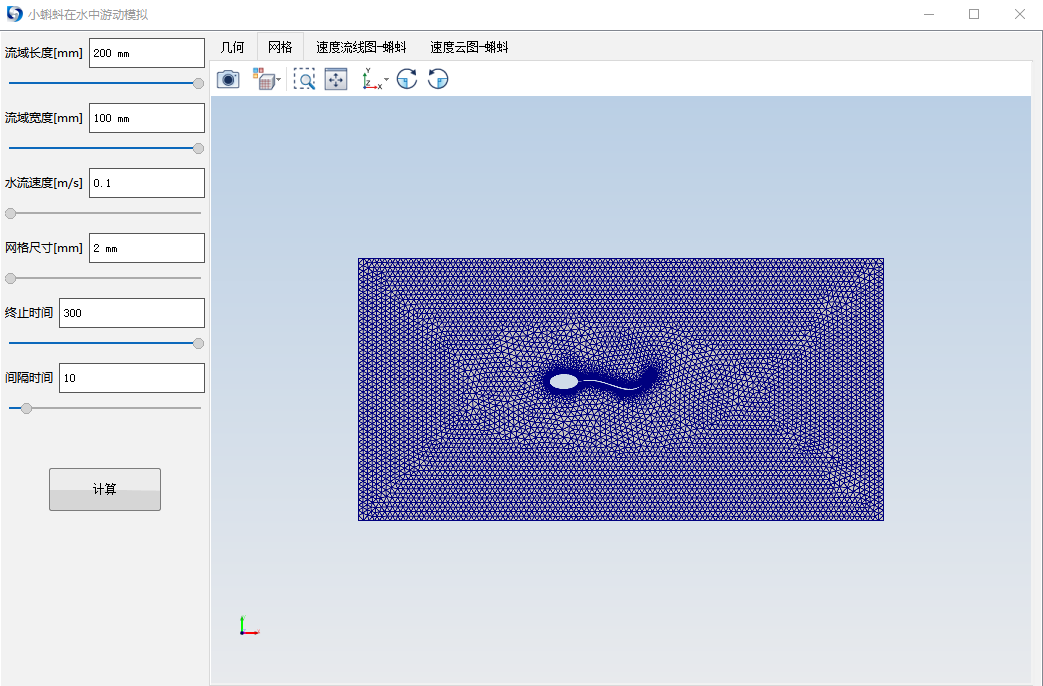The height and width of the screenshot is (686, 1043).
Task: Rotate the view clockwise
Action: point(407,79)
